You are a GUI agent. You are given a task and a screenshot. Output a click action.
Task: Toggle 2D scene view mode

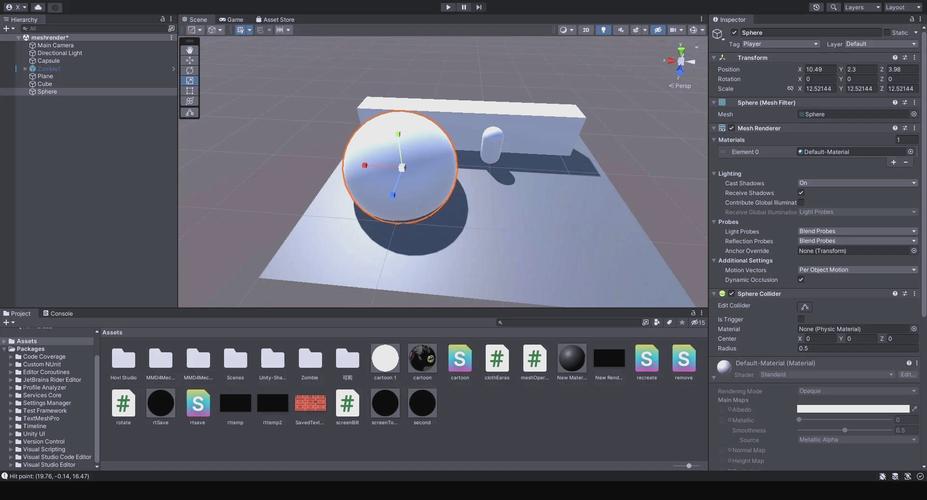tap(585, 30)
